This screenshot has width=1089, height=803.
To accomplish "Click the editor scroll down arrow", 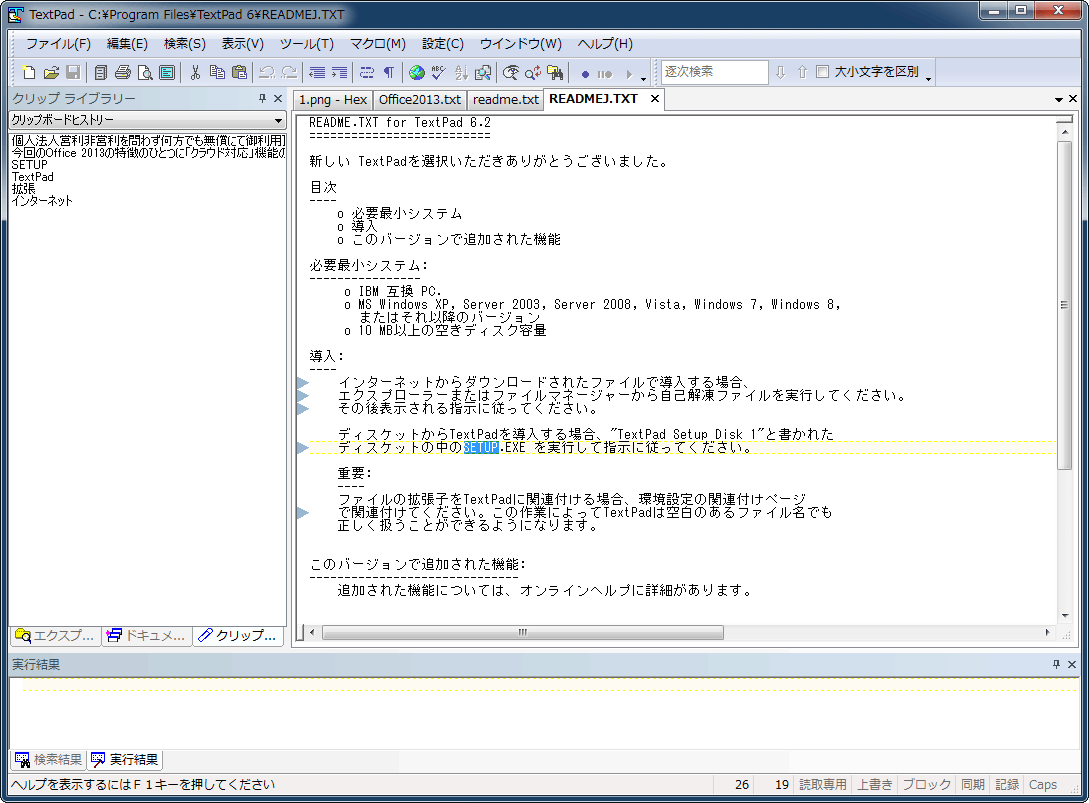I will [x=1065, y=615].
